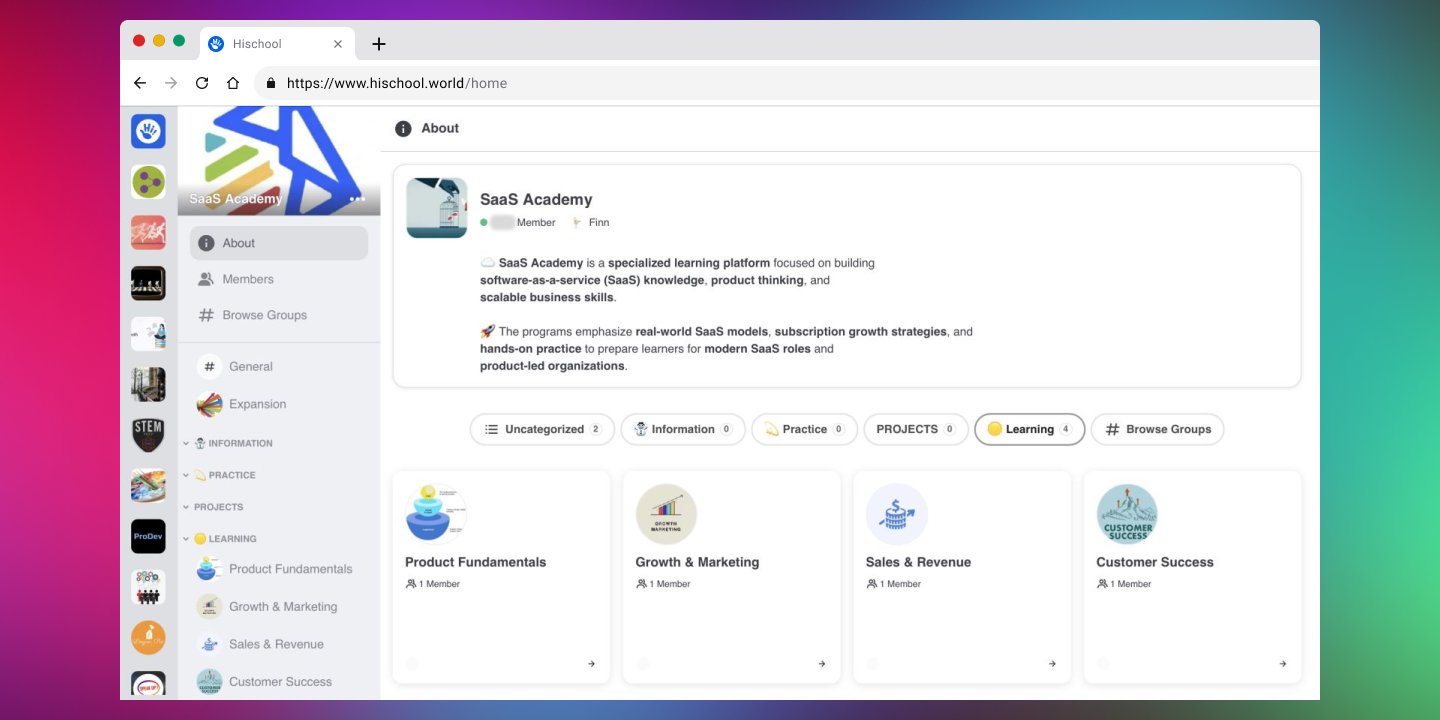Click the browser address bar URL
The height and width of the screenshot is (720, 1440).
coord(397,83)
